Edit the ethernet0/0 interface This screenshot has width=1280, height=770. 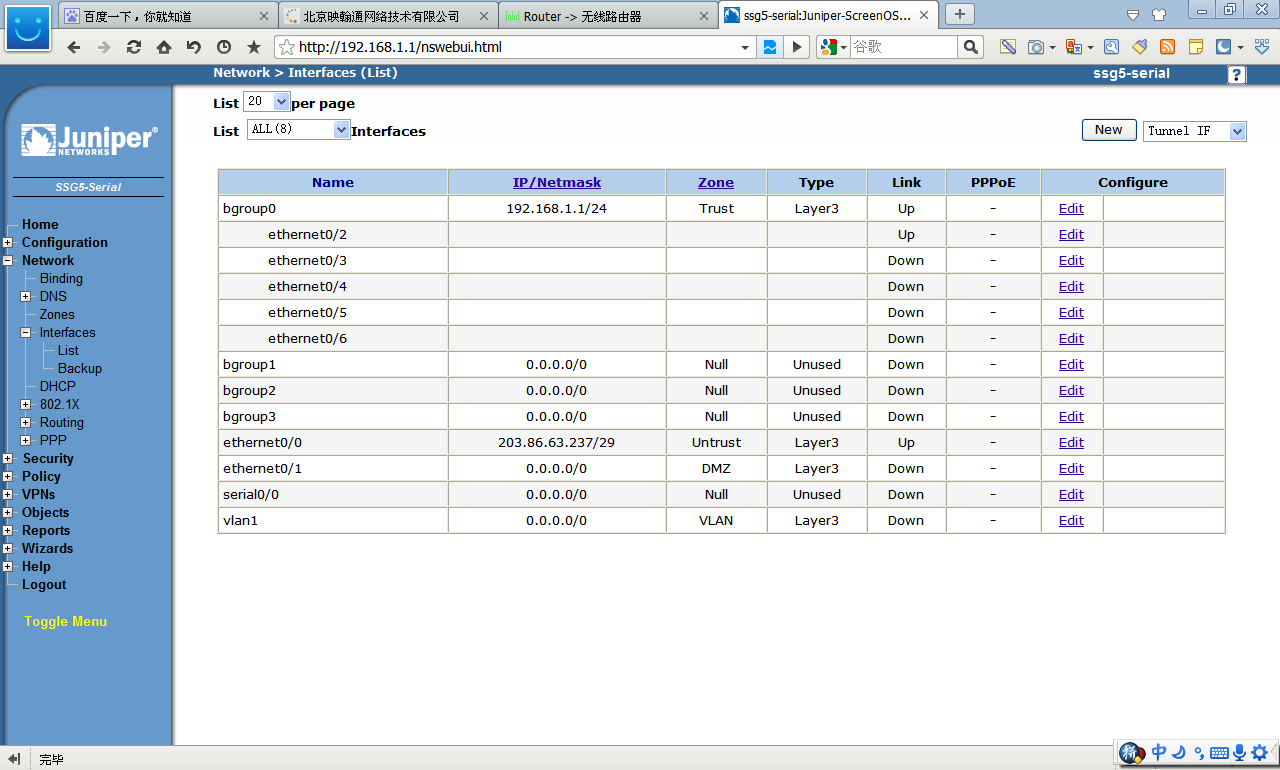point(1071,443)
